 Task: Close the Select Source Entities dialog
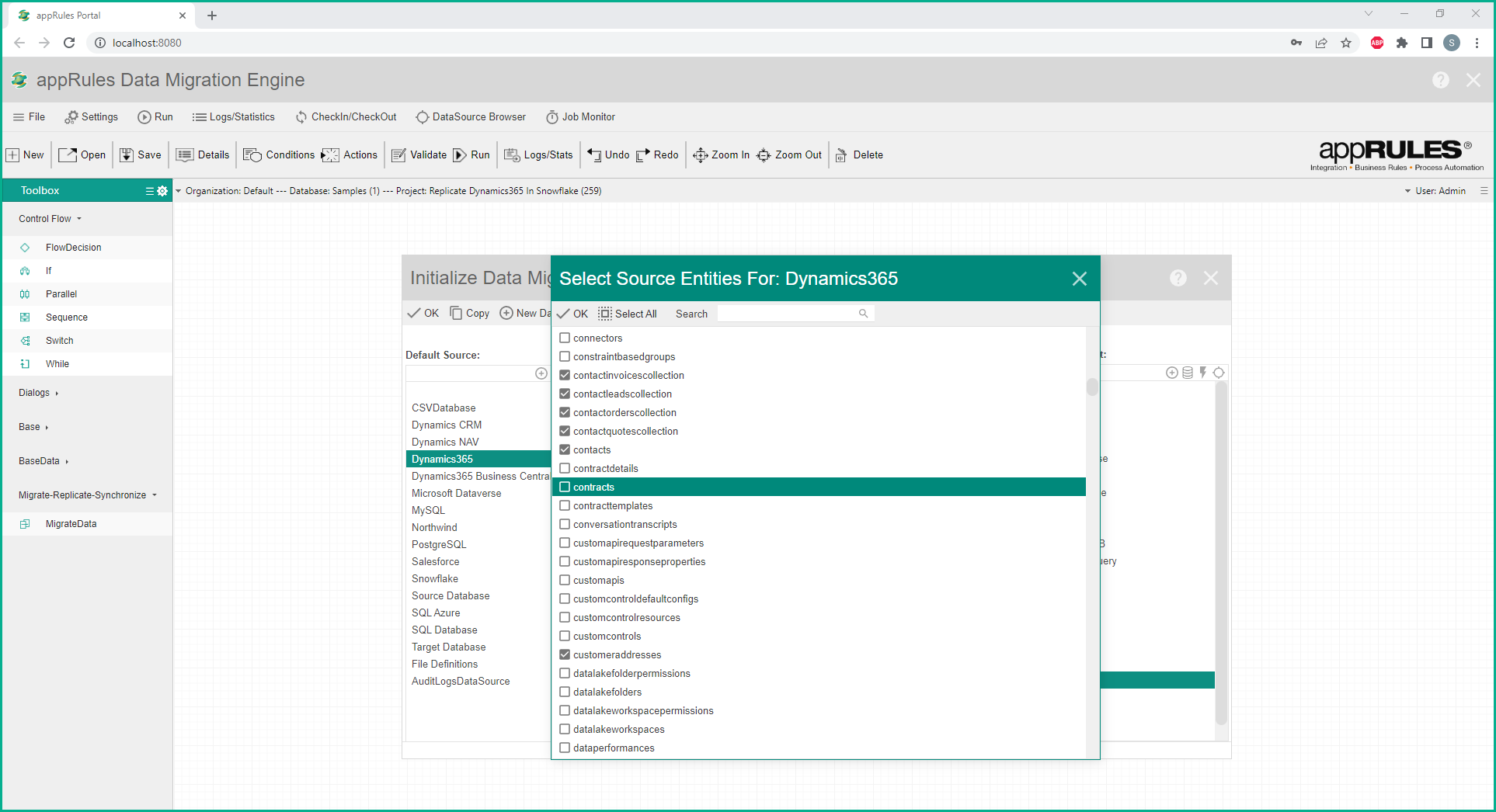(1080, 279)
